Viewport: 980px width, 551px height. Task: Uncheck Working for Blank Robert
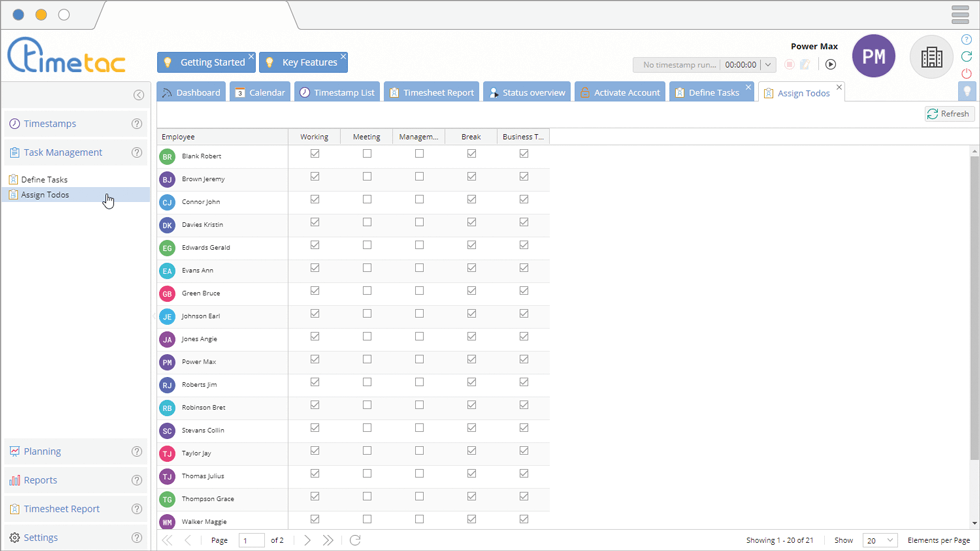315,154
